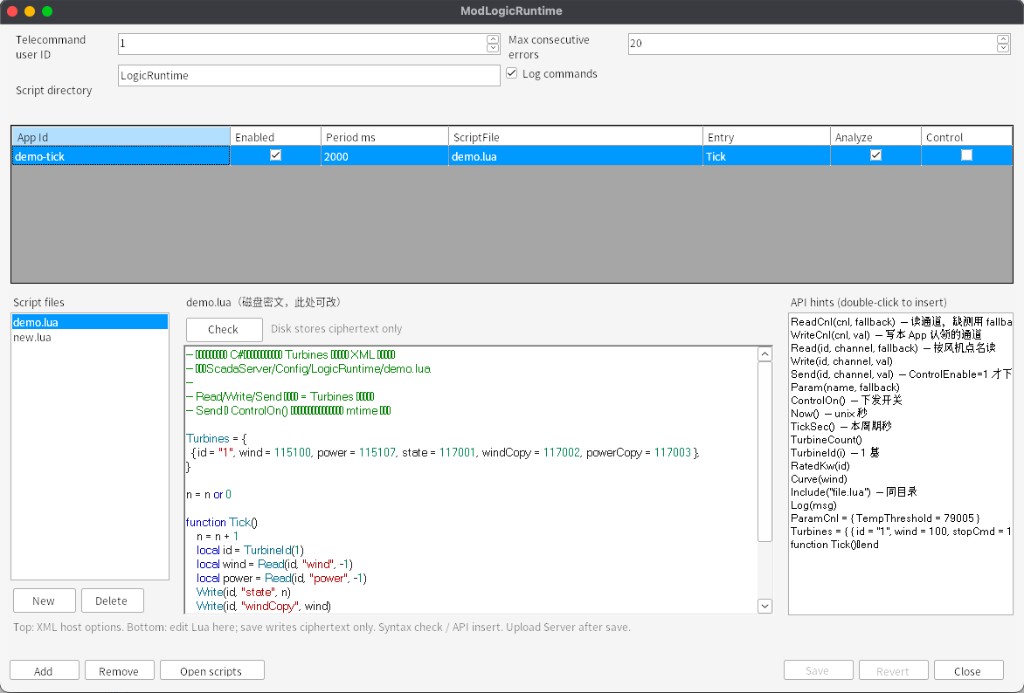Decrement Max consecutive errors value
The image size is (1024, 693).
point(1003,48)
